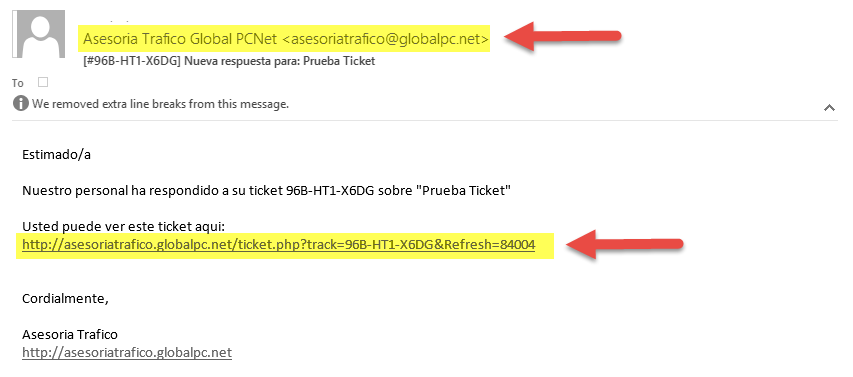Click the Asesoria Trafico signature name
Viewport: 853px width, 377px height.
tap(70, 334)
